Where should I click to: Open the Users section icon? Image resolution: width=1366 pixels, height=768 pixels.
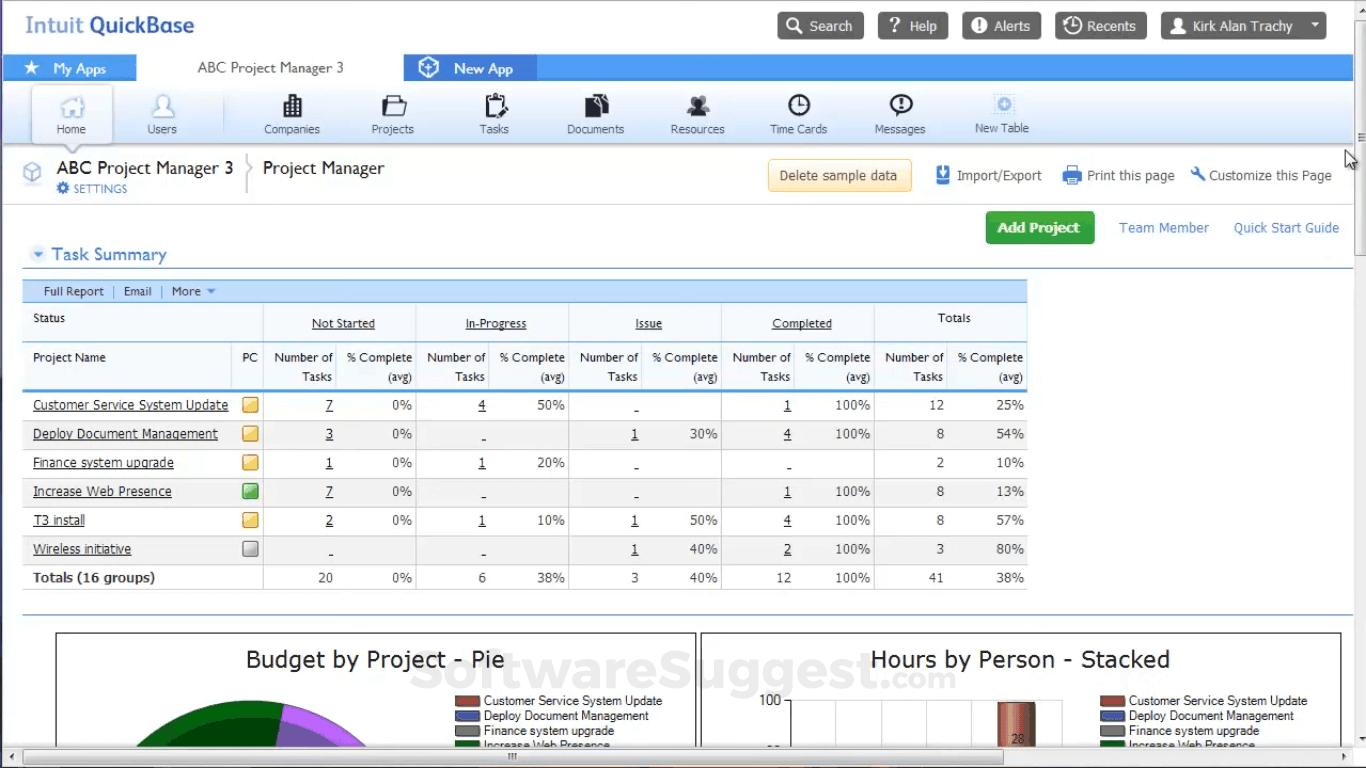[162, 106]
